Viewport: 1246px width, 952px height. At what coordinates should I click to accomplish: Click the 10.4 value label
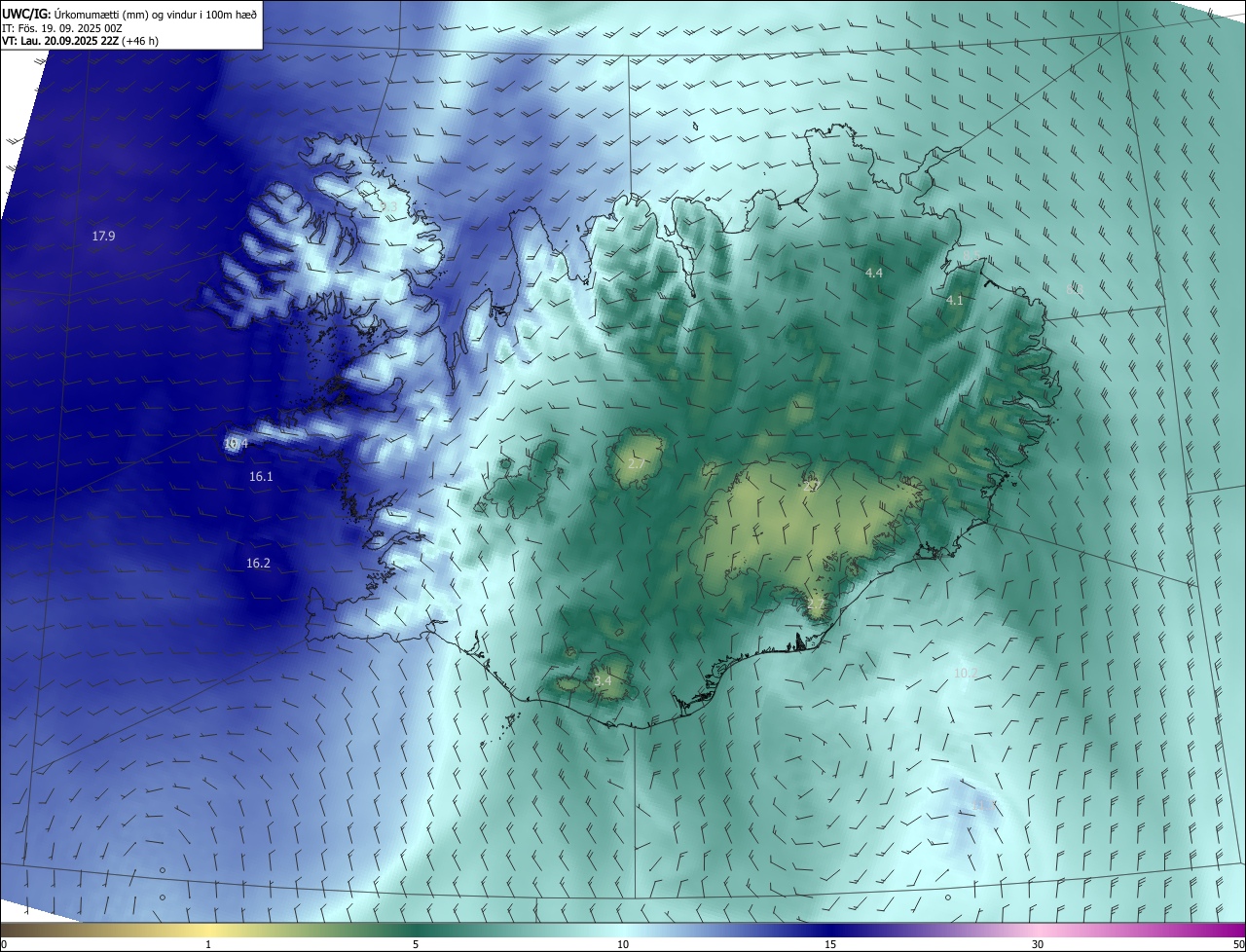coord(236,444)
